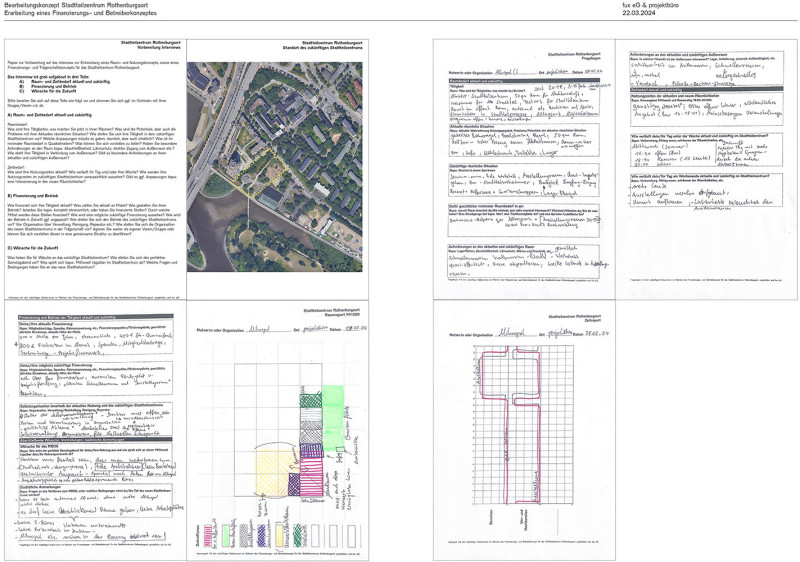The height and width of the screenshot is (562, 800).
Task: Click the dark 'Finanzierung und Betrieb' section bar
Action: [x=95, y=317]
